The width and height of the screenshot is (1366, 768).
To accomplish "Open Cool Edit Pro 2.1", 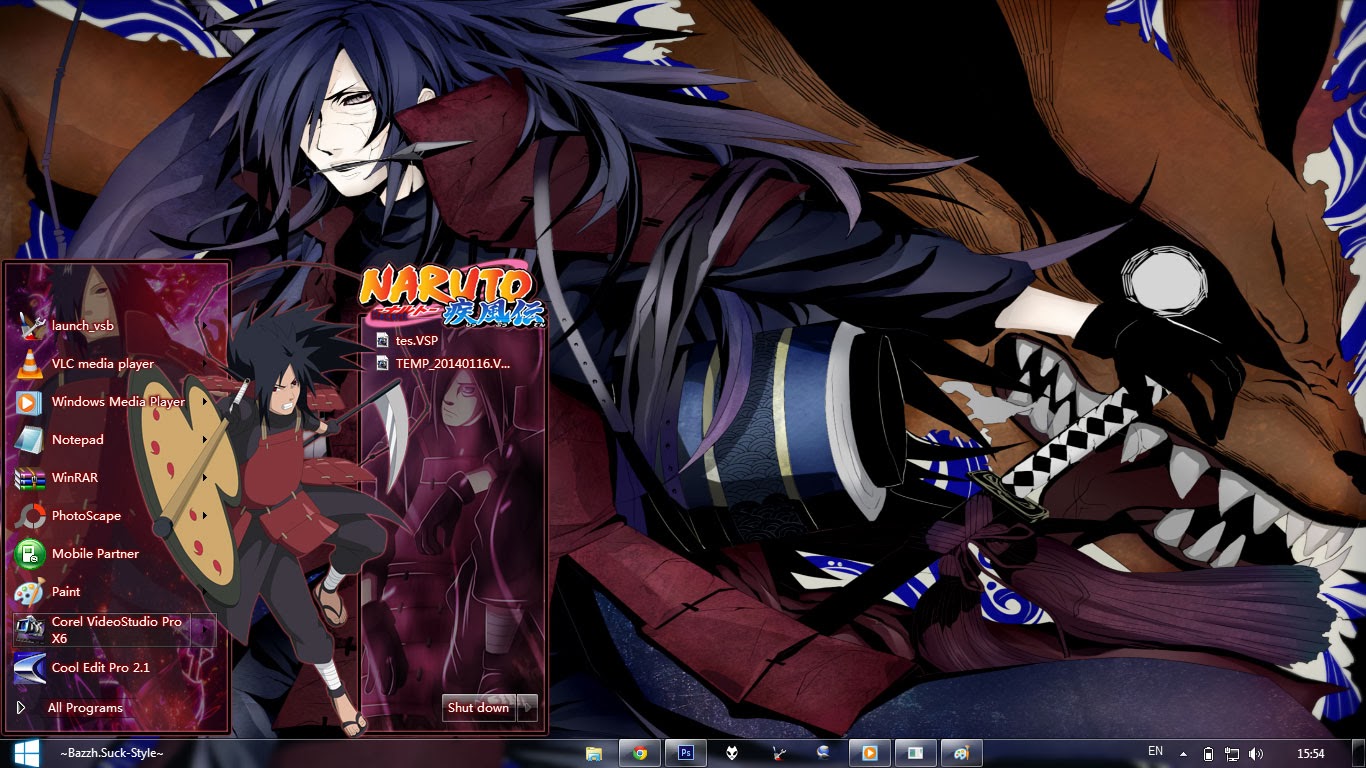I will click(x=114, y=668).
